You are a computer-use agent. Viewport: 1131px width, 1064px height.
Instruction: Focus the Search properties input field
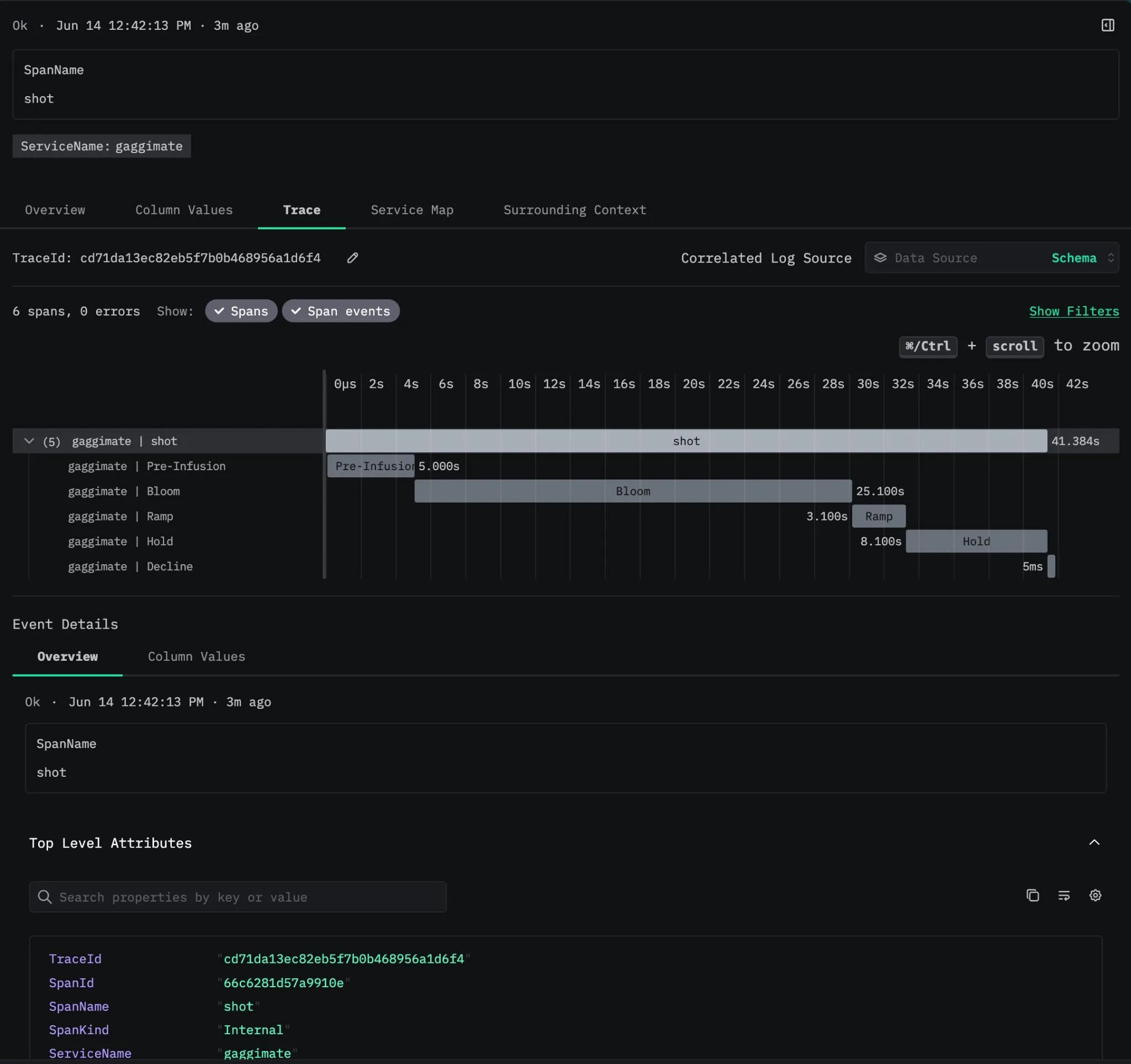click(x=238, y=897)
